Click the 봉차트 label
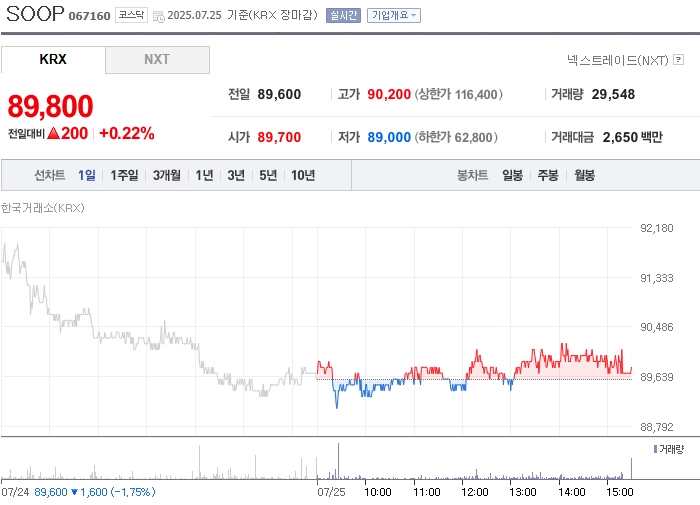The width and height of the screenshot is (700, 505). [472, 175]
